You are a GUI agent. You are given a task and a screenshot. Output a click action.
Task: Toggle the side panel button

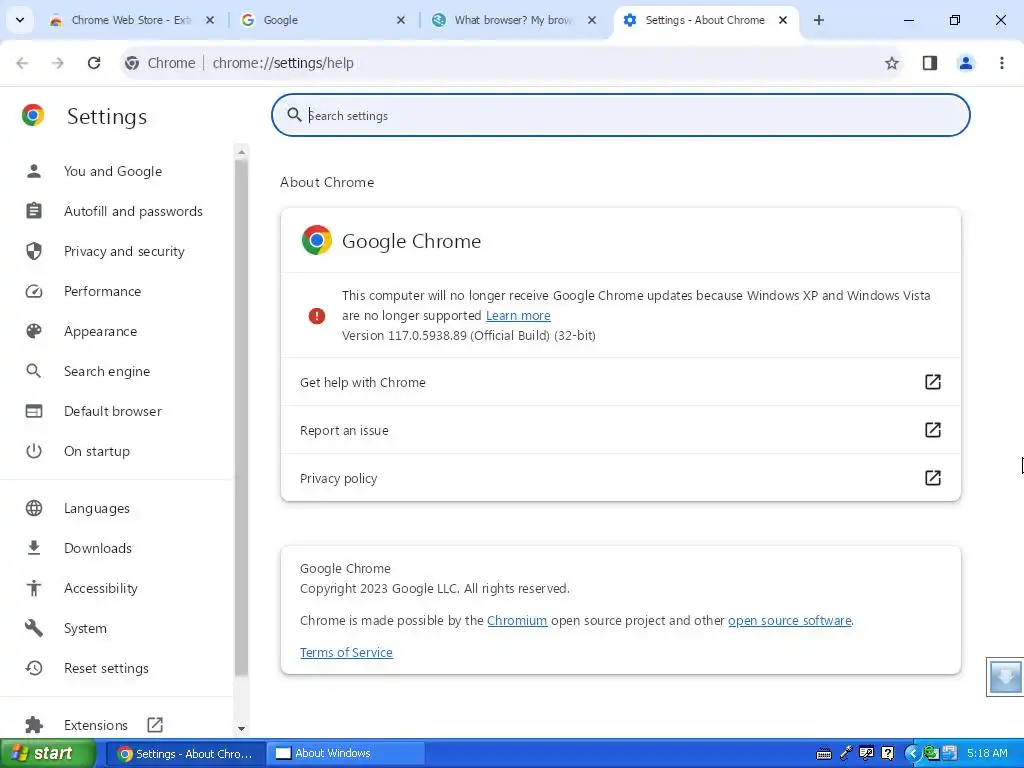(929, 63)
